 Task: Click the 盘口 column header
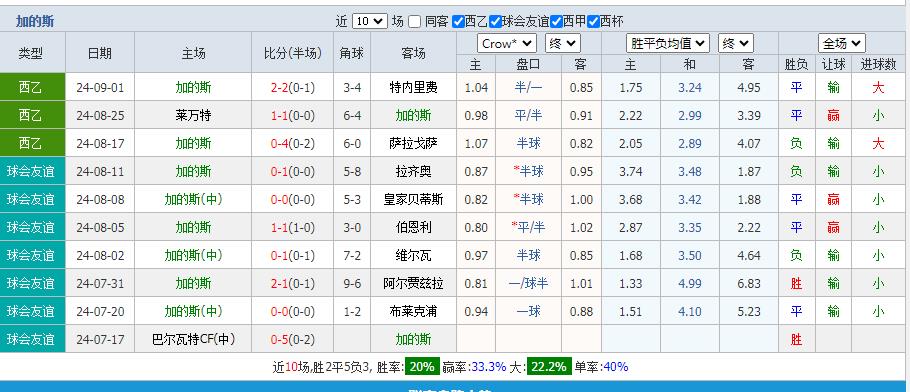(x=528, y=64)
